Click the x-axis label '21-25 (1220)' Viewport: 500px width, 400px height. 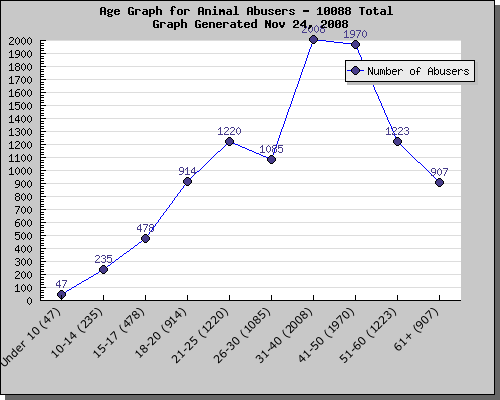pos(200,335)
